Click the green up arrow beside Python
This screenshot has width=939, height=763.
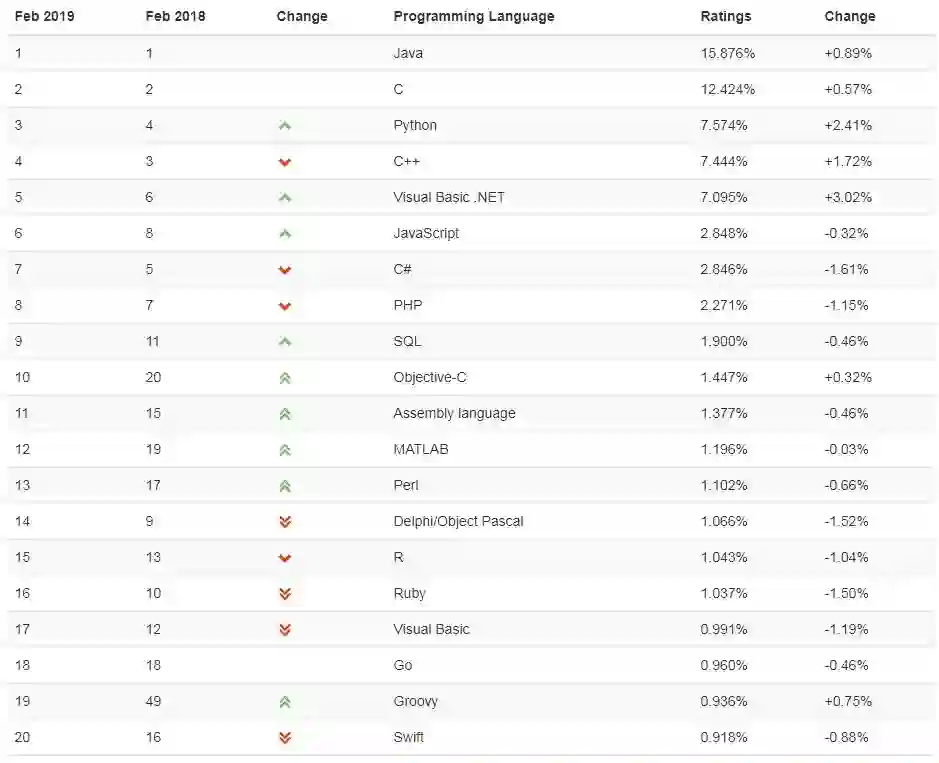click(285, 126)
